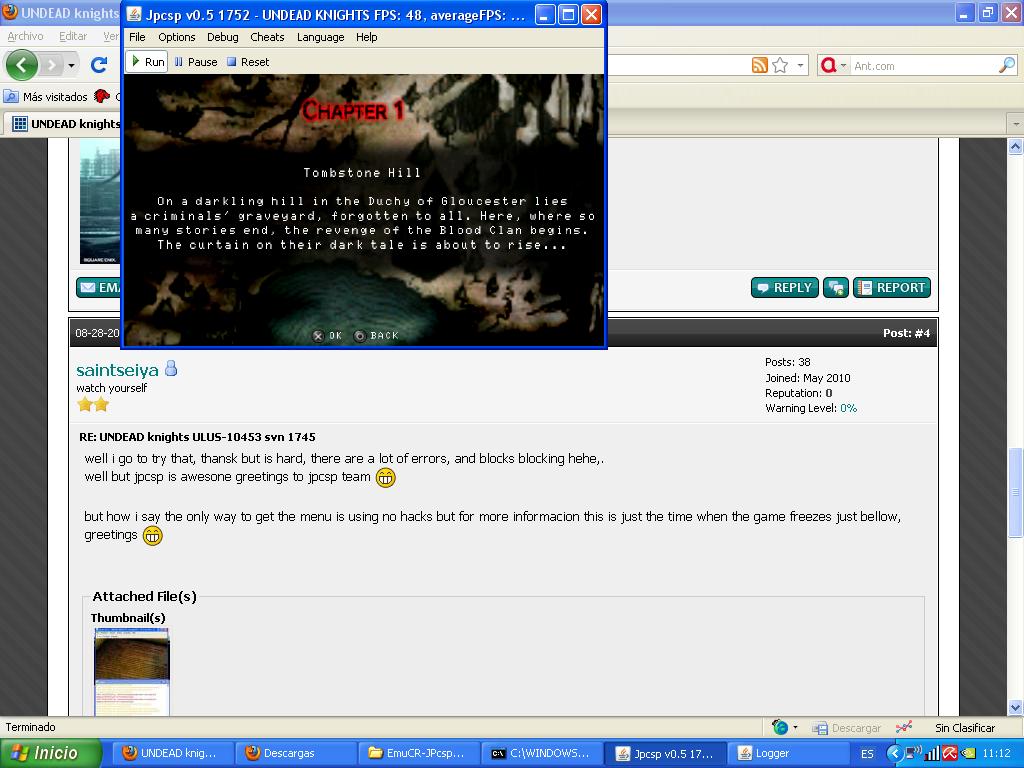The height and width of the screenshot is (768, 1024).
Task: Open the search engine selector dropdown
Action: (833, 65)
